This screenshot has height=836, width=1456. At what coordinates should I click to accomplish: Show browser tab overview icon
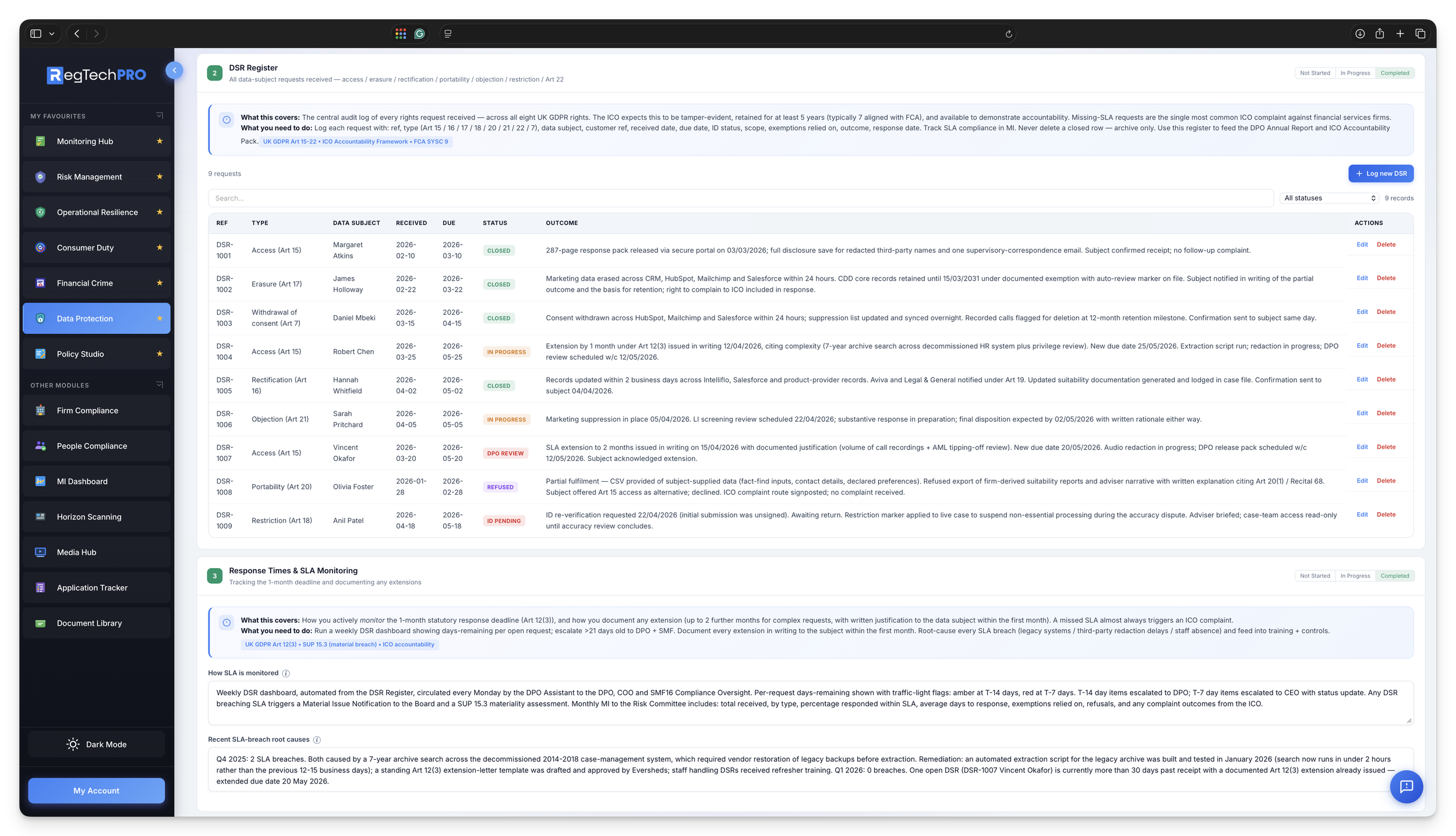[1420, 34]
